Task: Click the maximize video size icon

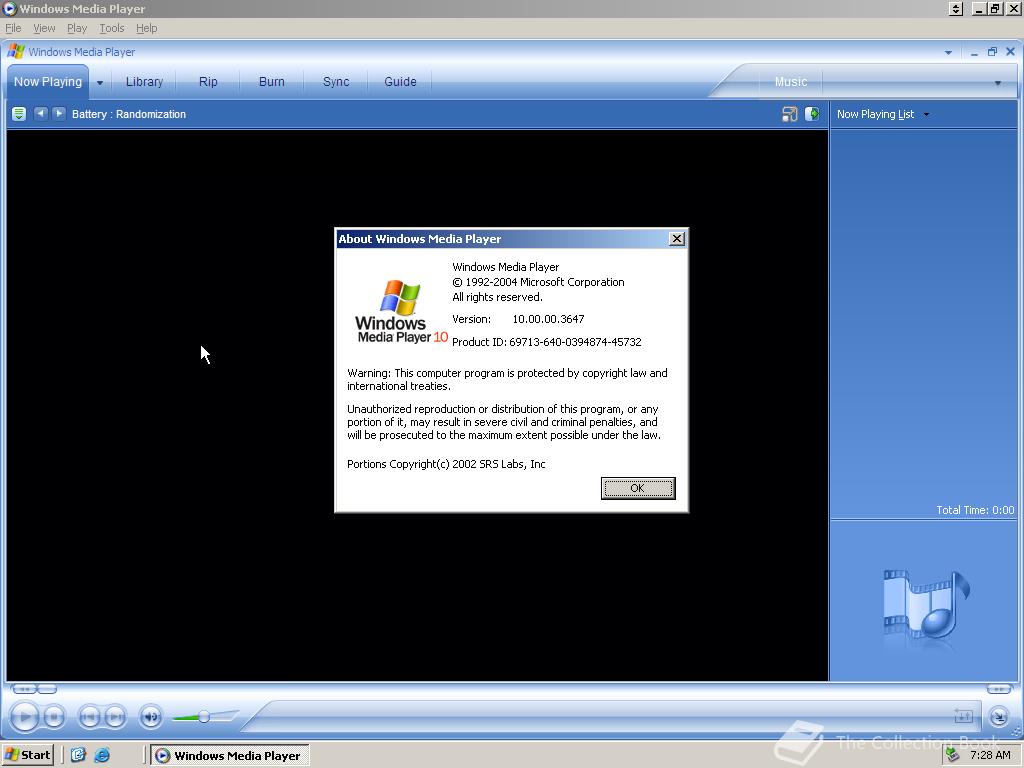Action: pyautogui.click(x=789, y=113)
